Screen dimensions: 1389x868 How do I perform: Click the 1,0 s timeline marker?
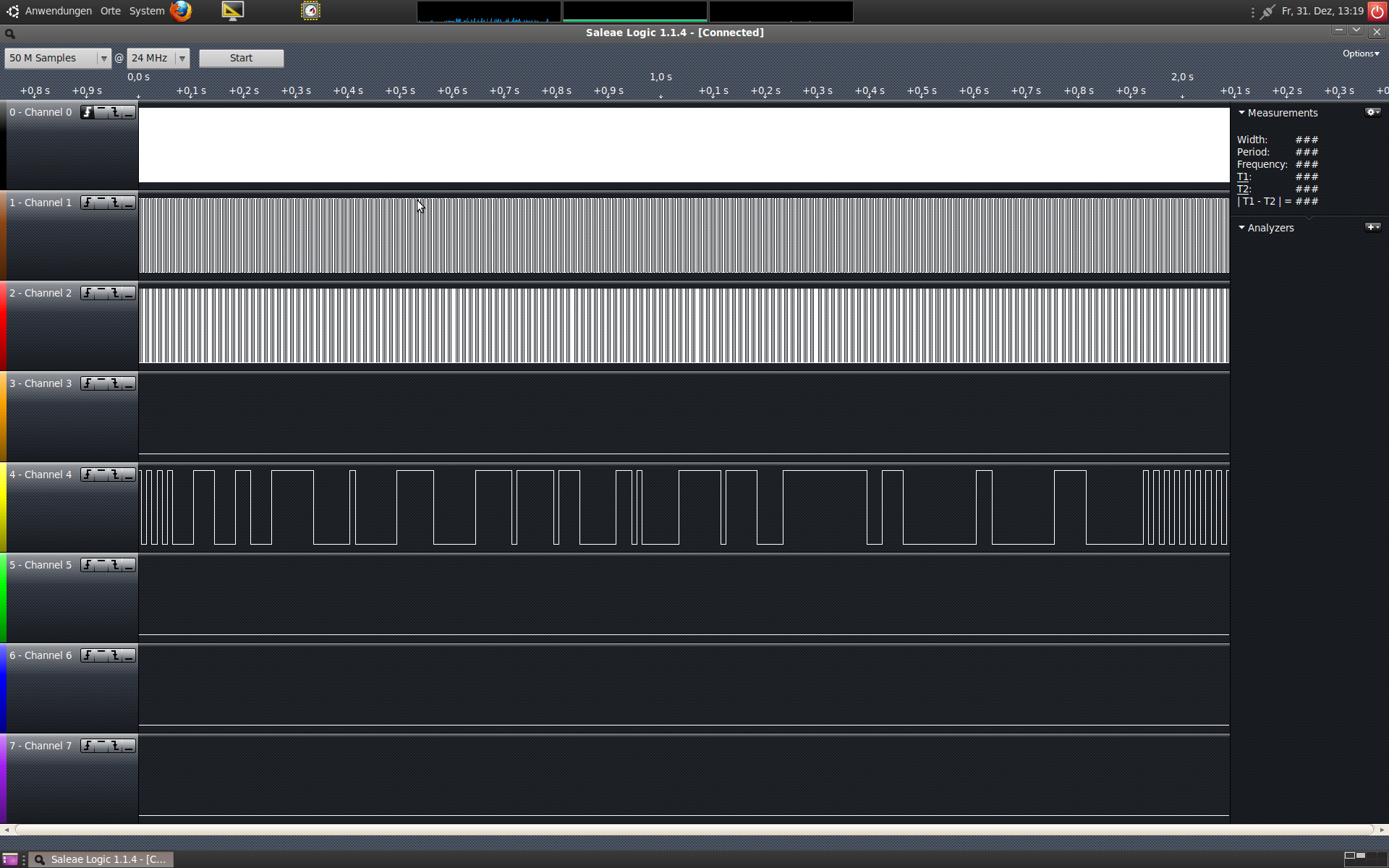click(660, 77)
